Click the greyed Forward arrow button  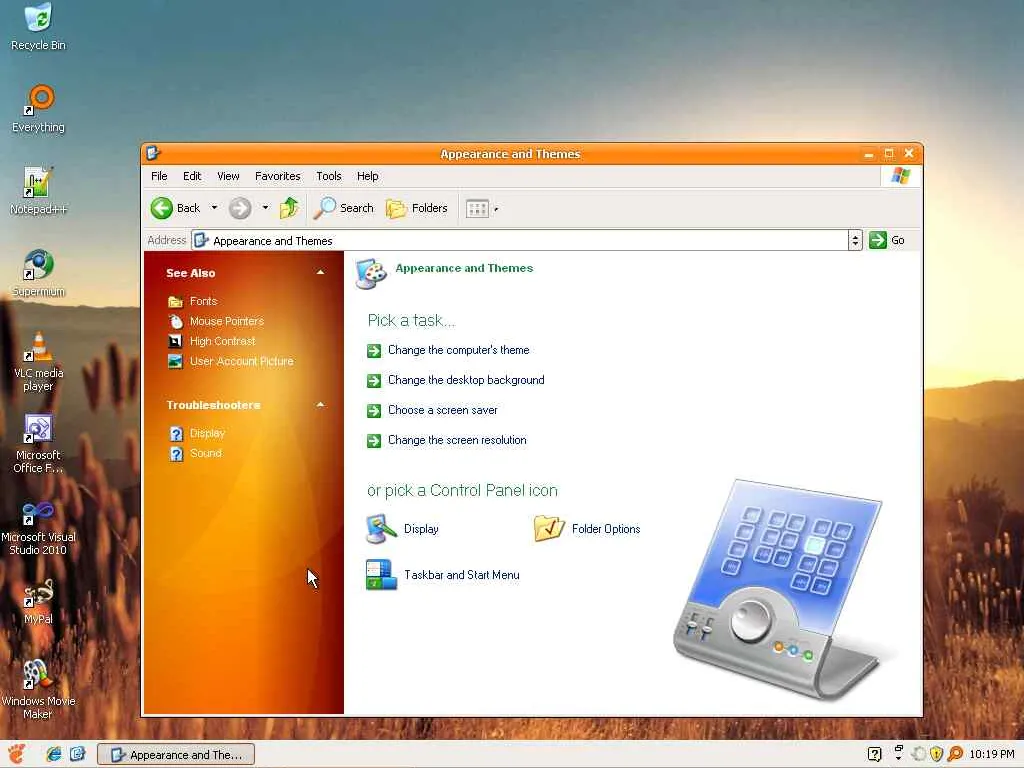[240, 208]
